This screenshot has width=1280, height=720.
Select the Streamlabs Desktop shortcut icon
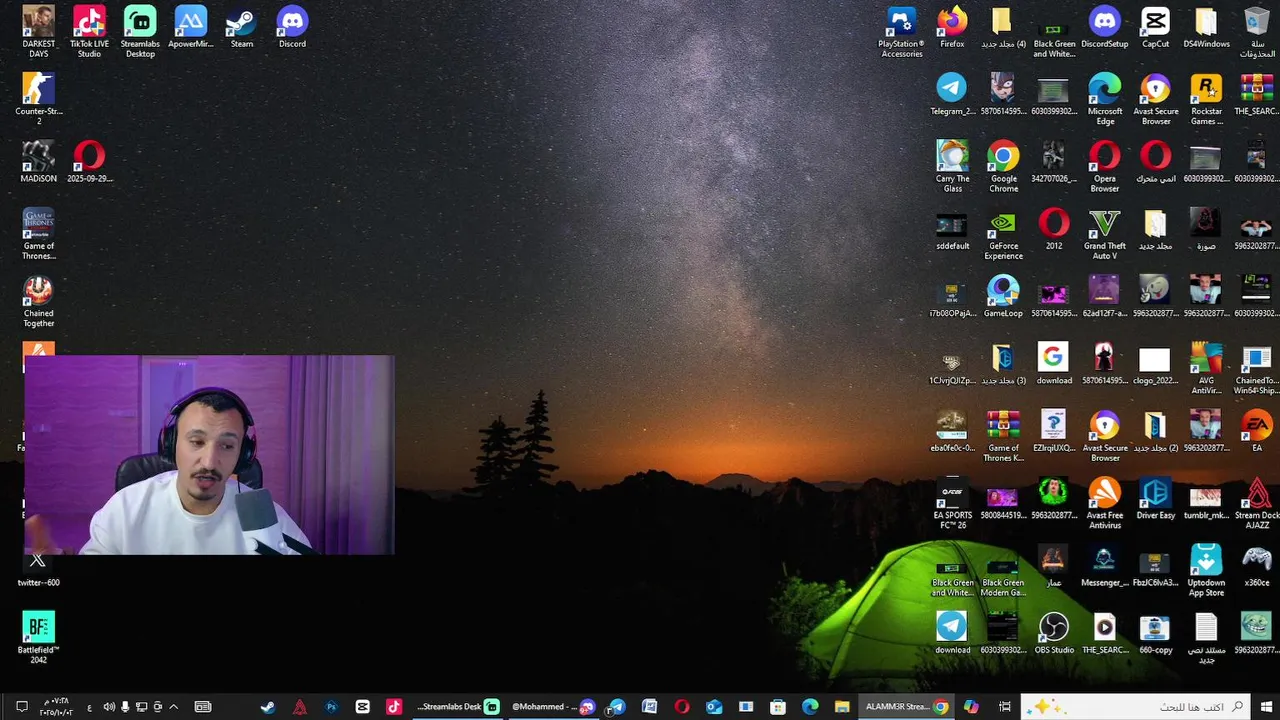140,32
